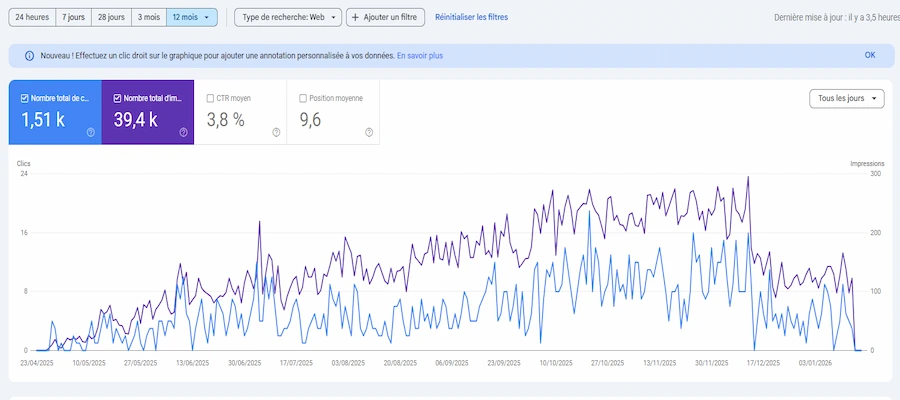Click help icon on CTR moyen card
The image size is (900, 400).
[x=276, y=132]
